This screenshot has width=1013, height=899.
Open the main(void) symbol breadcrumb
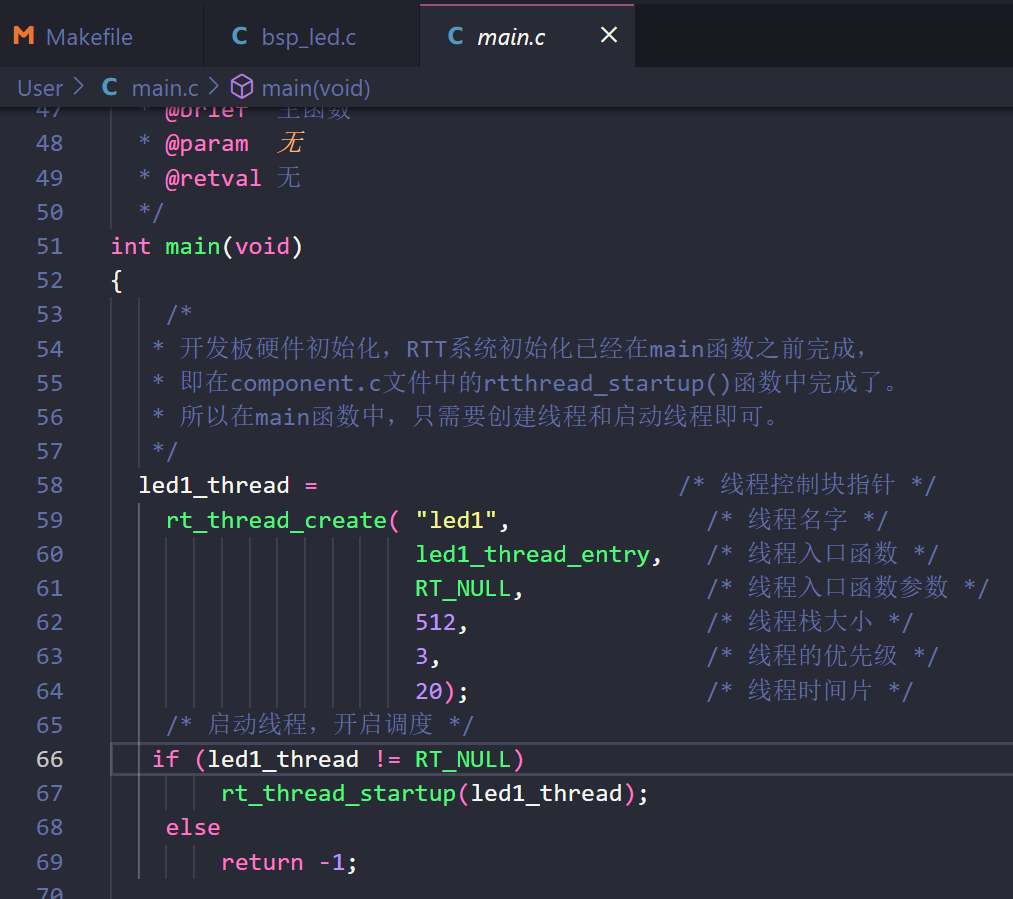click(316, 88)
